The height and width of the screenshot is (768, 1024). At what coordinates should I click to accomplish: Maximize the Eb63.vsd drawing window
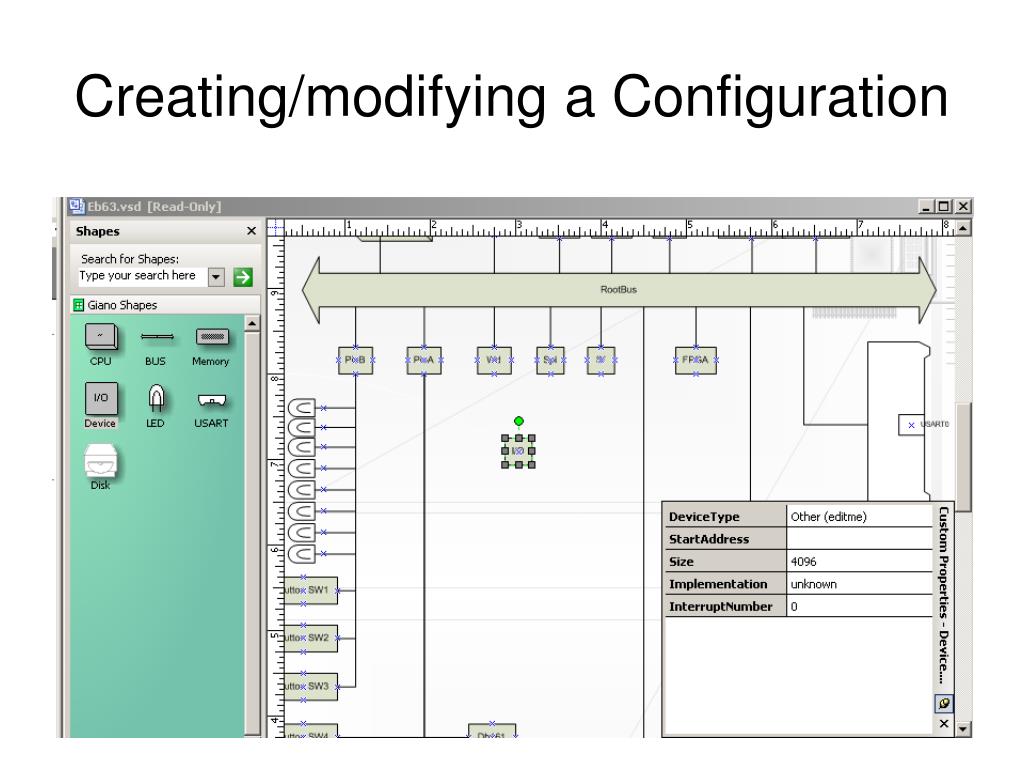click(943, 207)
